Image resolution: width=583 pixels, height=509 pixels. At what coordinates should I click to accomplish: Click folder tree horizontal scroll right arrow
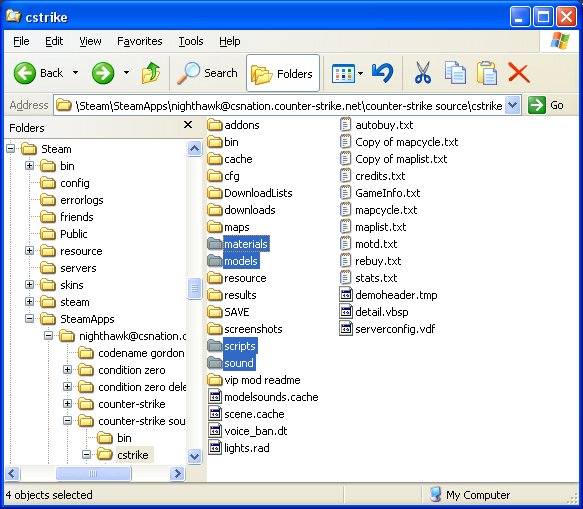point(177,473)
